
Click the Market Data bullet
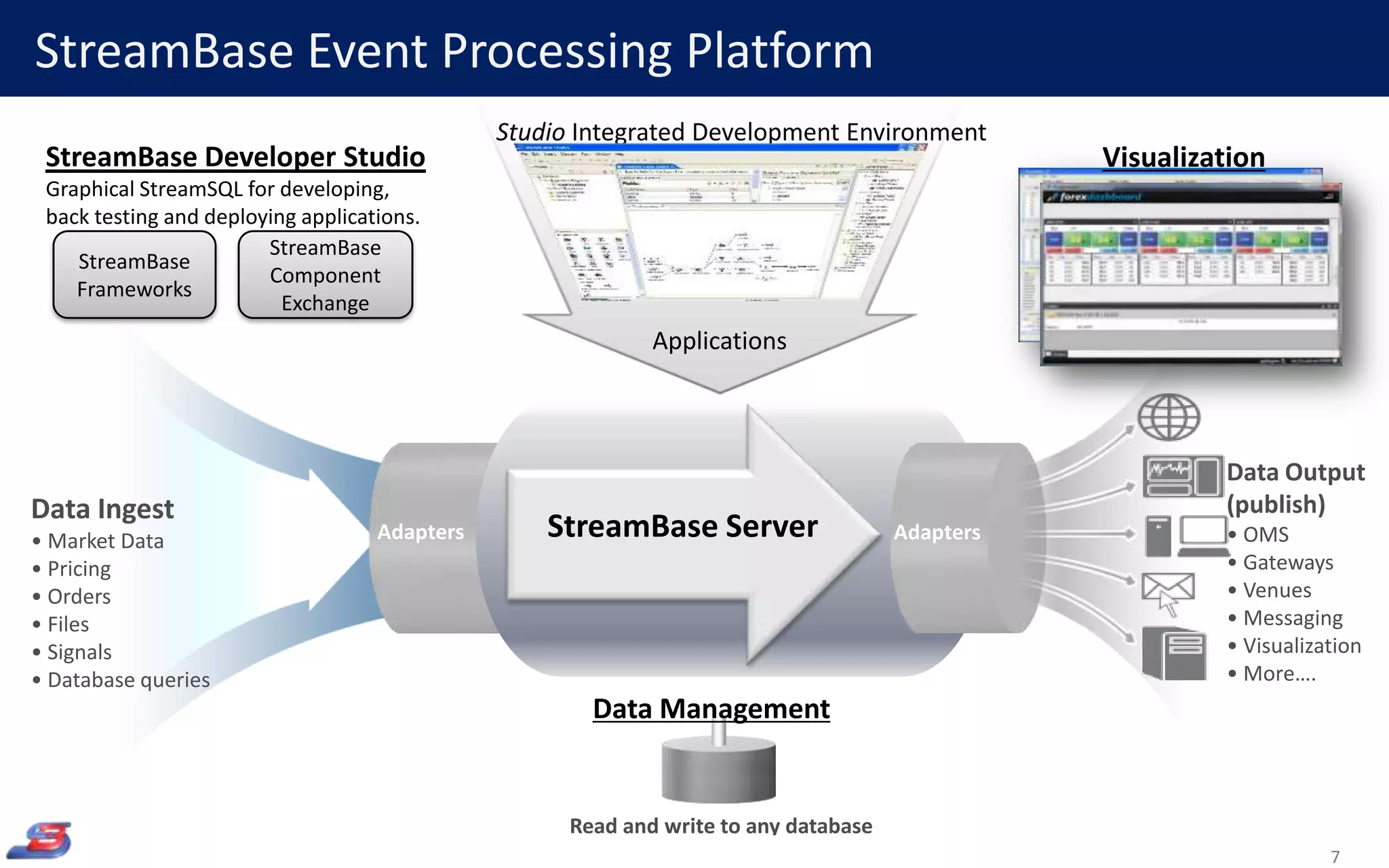pyautogui.click(x=98, y=541)
